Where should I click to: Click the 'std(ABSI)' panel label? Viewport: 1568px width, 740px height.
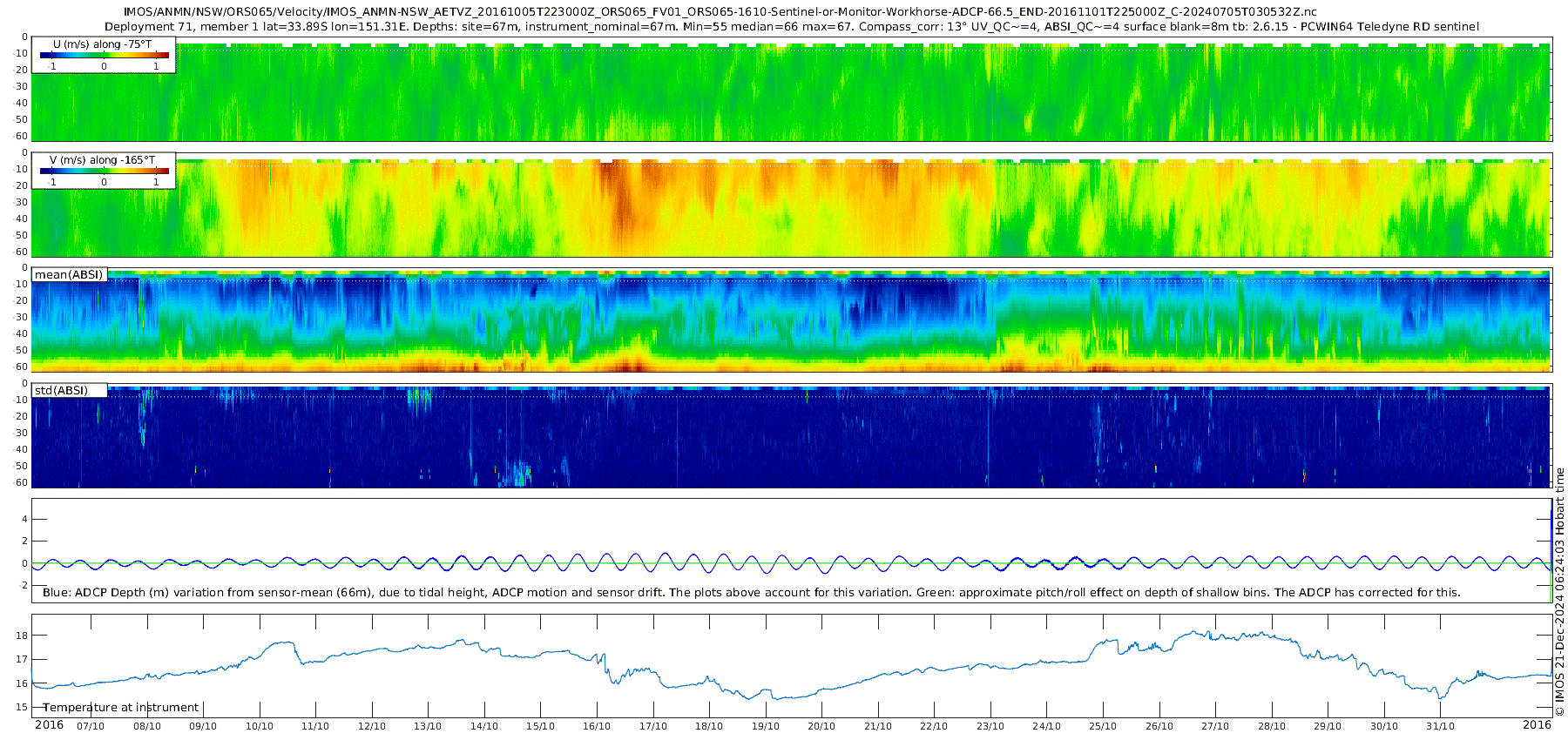61,390
